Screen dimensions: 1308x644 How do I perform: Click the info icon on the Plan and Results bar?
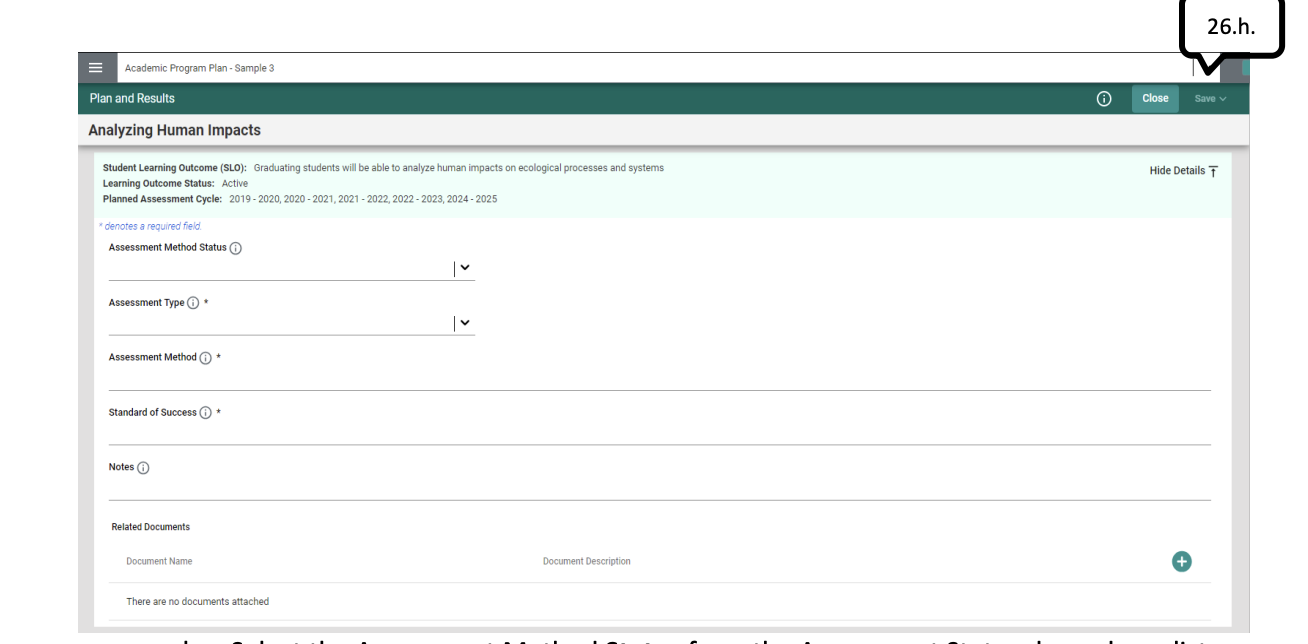tap(1103, 98)
